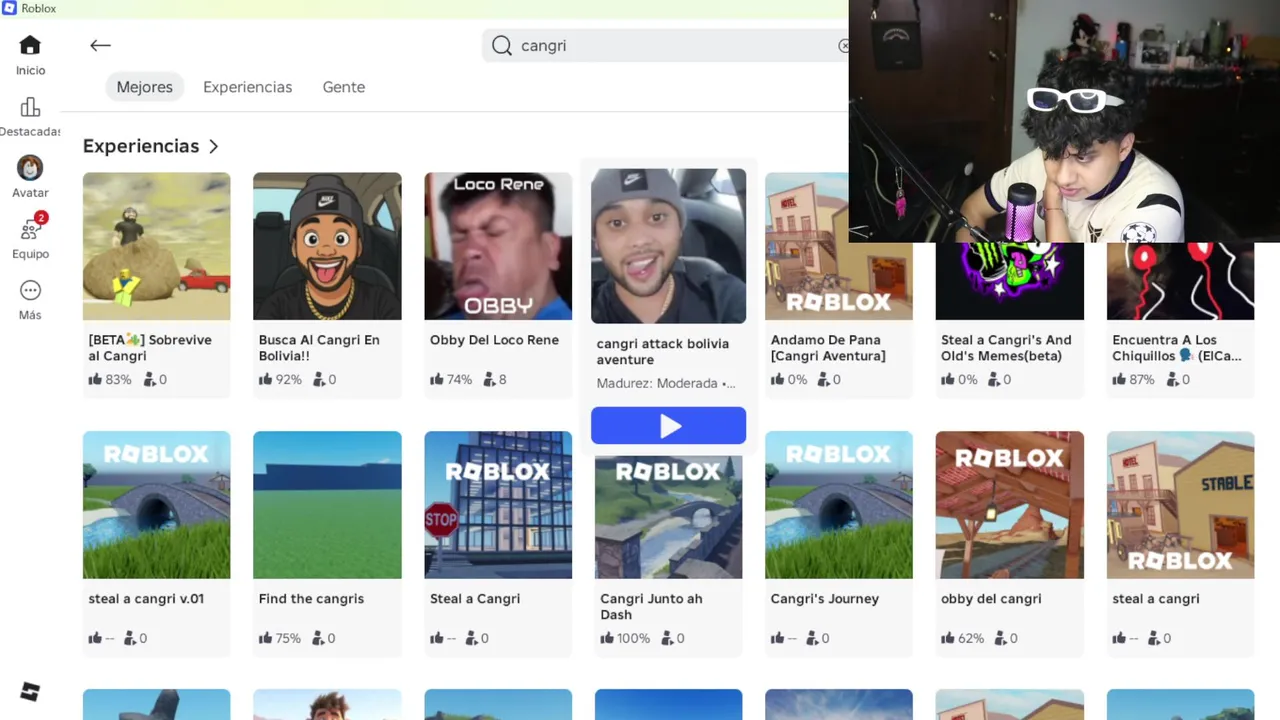The height and width of the screenshot is (720, 1280).
Task: Click the title [BETA] Sobrevive al Cangri
Action: coord(150,348)
